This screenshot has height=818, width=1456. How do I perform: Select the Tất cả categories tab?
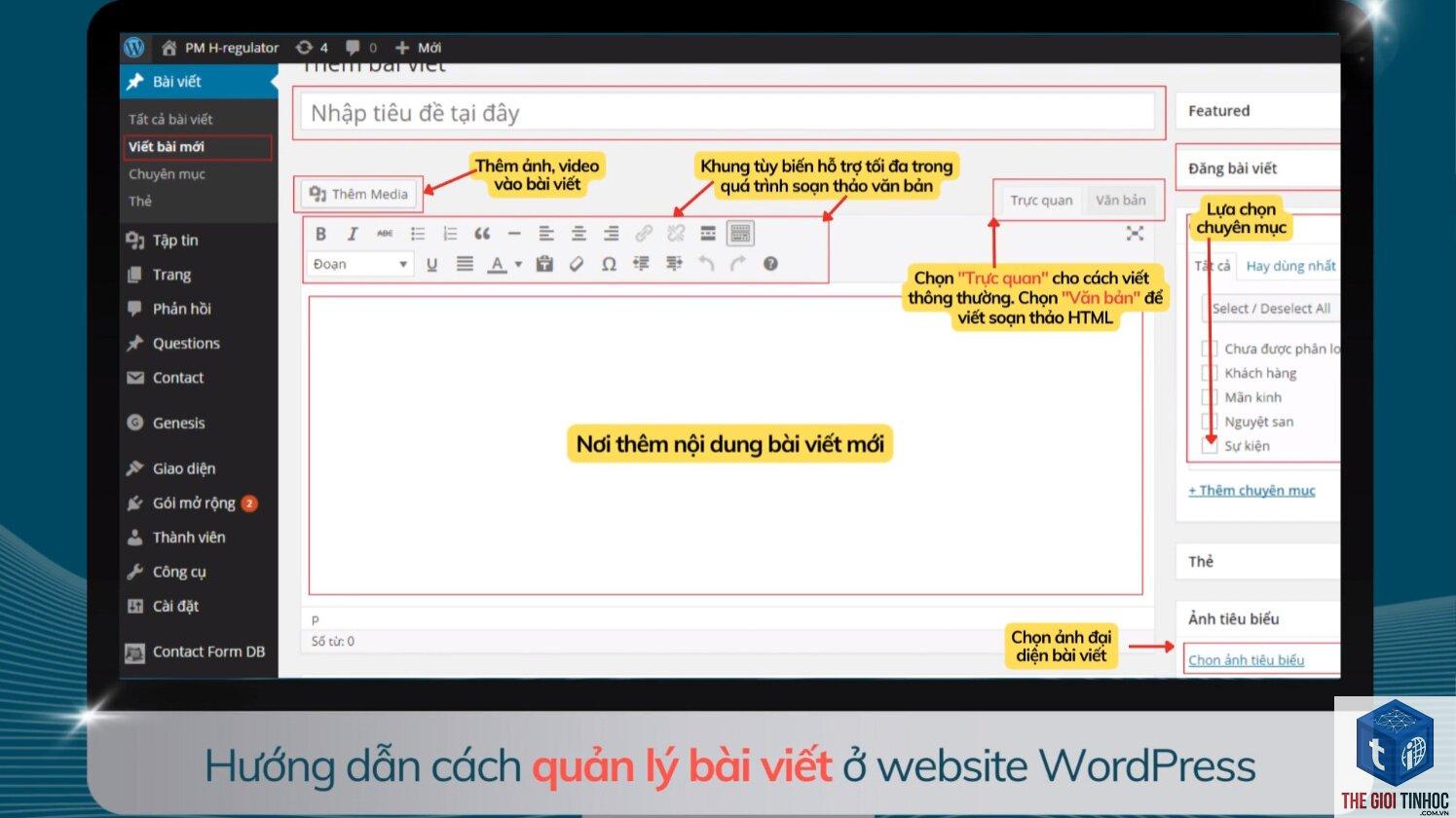[1213, 266]
